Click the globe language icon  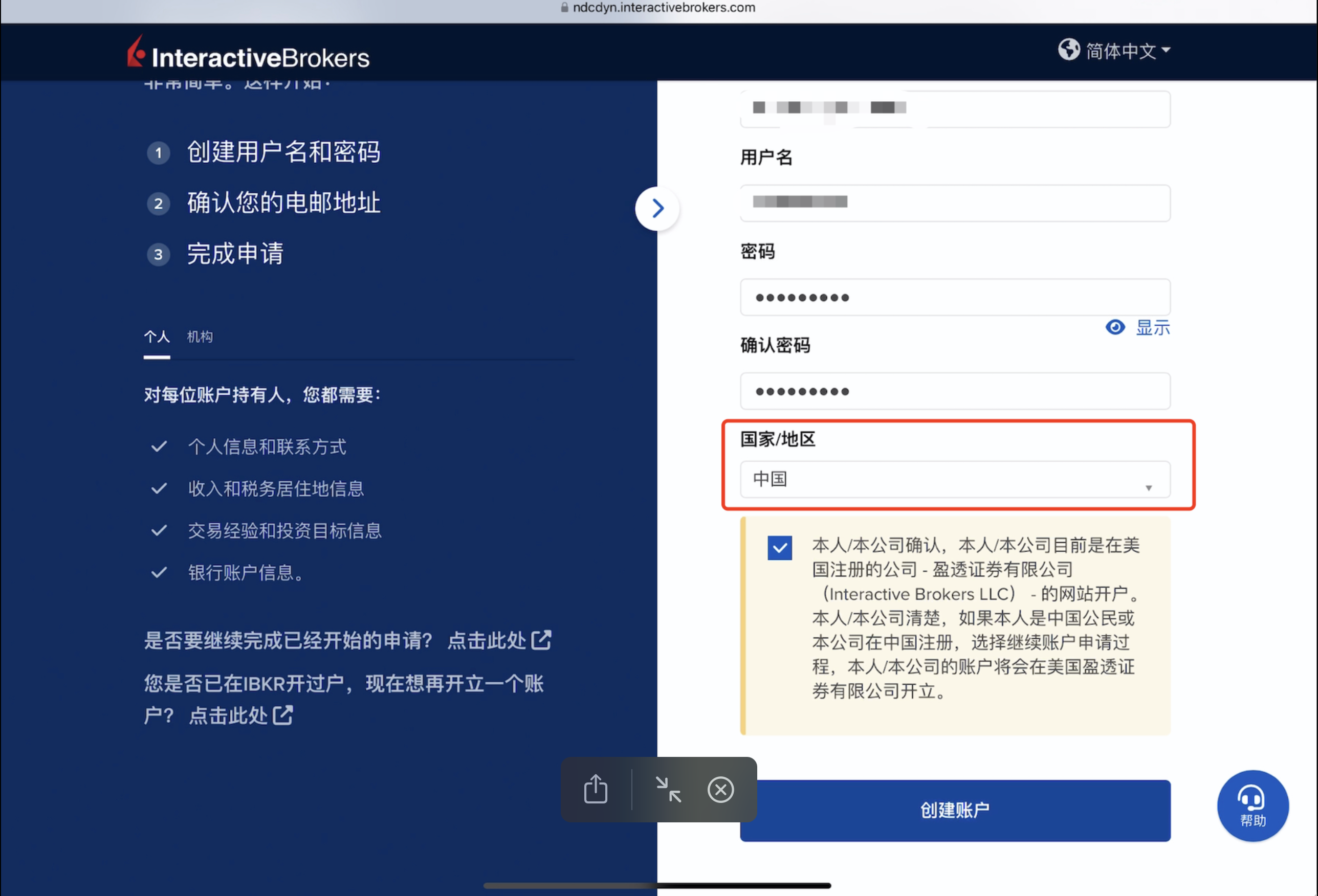(1069, 49)
